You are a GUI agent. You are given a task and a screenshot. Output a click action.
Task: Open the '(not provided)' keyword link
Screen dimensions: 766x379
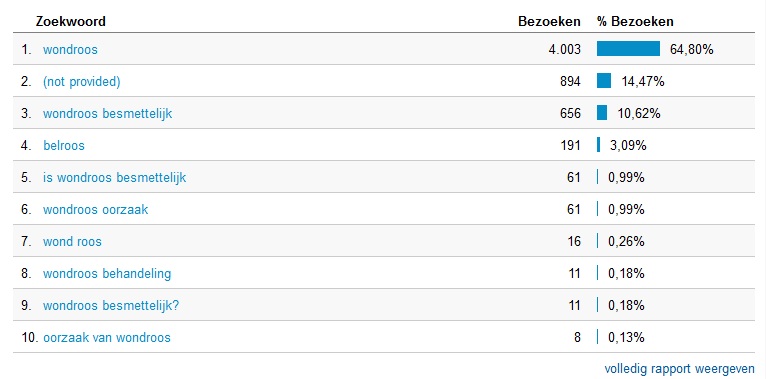(82, 82)
